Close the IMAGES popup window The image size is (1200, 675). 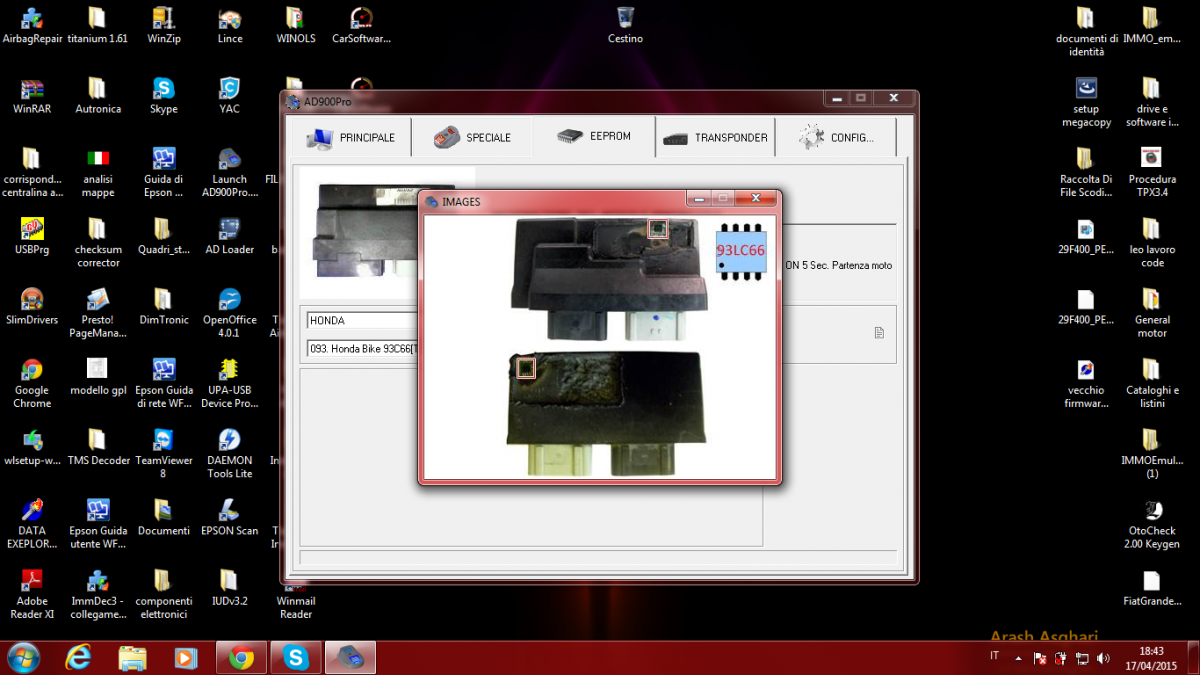[756, 198]
